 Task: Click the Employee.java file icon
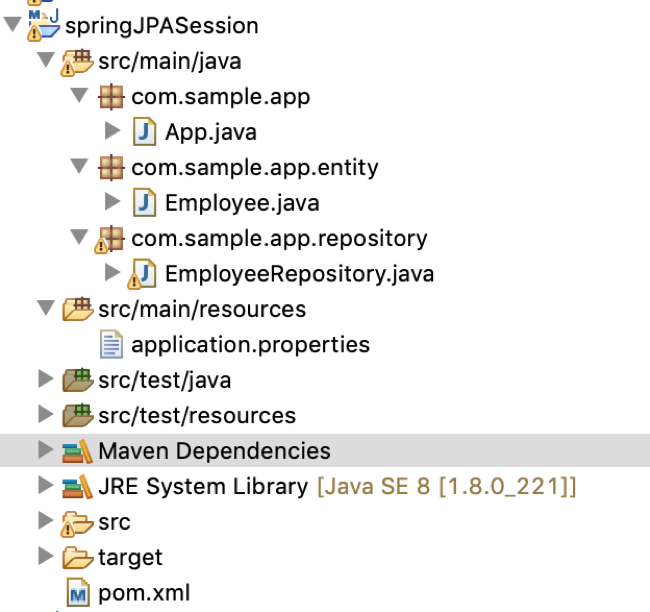point(144,202)
